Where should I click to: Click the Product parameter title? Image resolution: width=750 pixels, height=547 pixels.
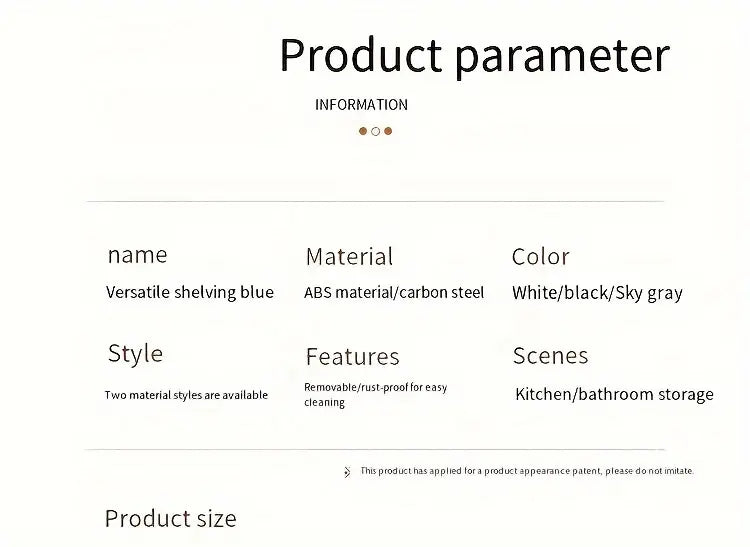(x=474, y=54)
